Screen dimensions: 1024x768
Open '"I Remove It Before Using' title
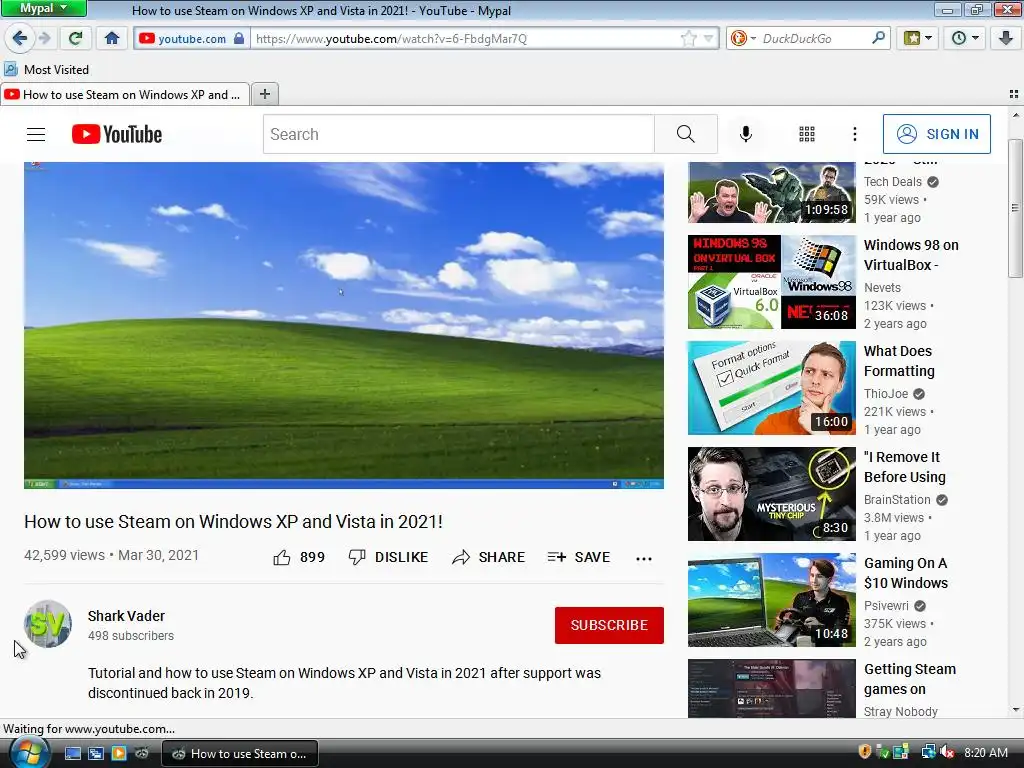coord(904,467)
